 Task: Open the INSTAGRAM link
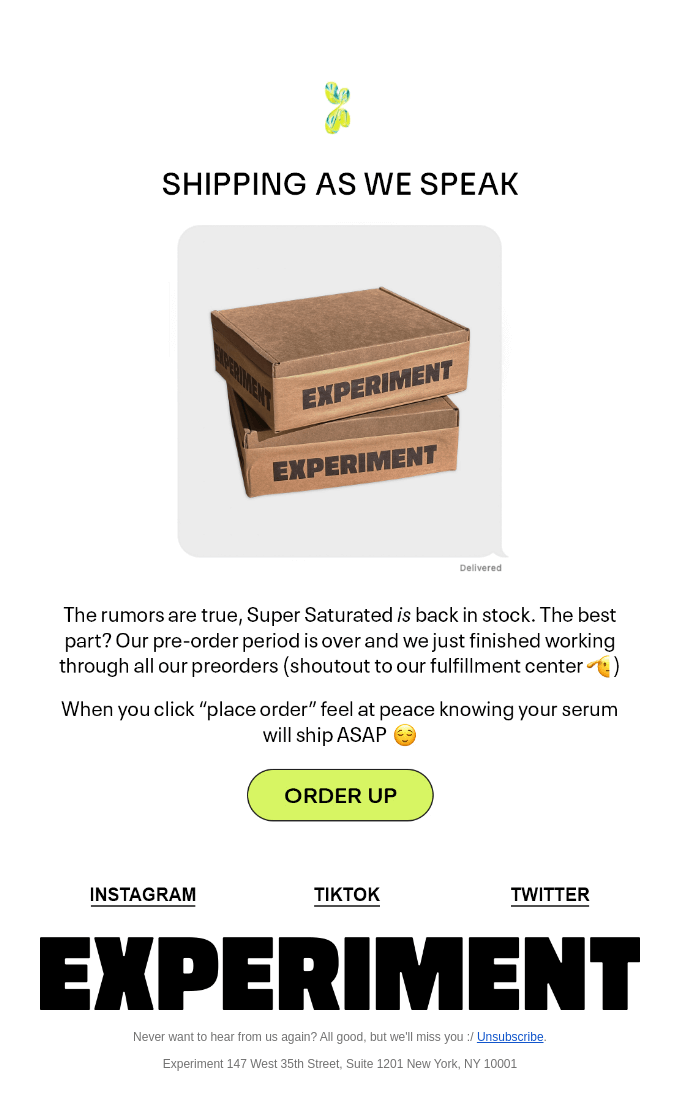tap(143, 894)
